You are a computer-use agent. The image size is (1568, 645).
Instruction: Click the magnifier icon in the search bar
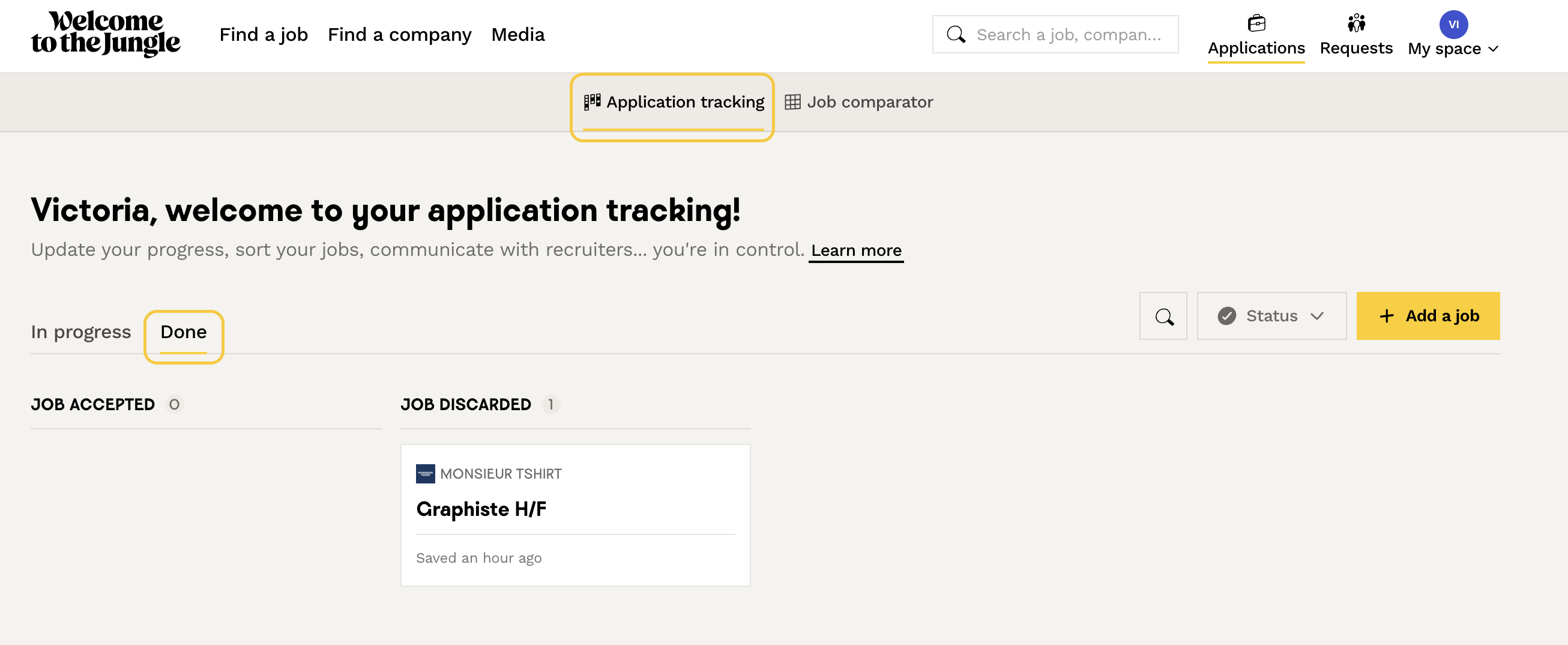[x=956, y=35]
